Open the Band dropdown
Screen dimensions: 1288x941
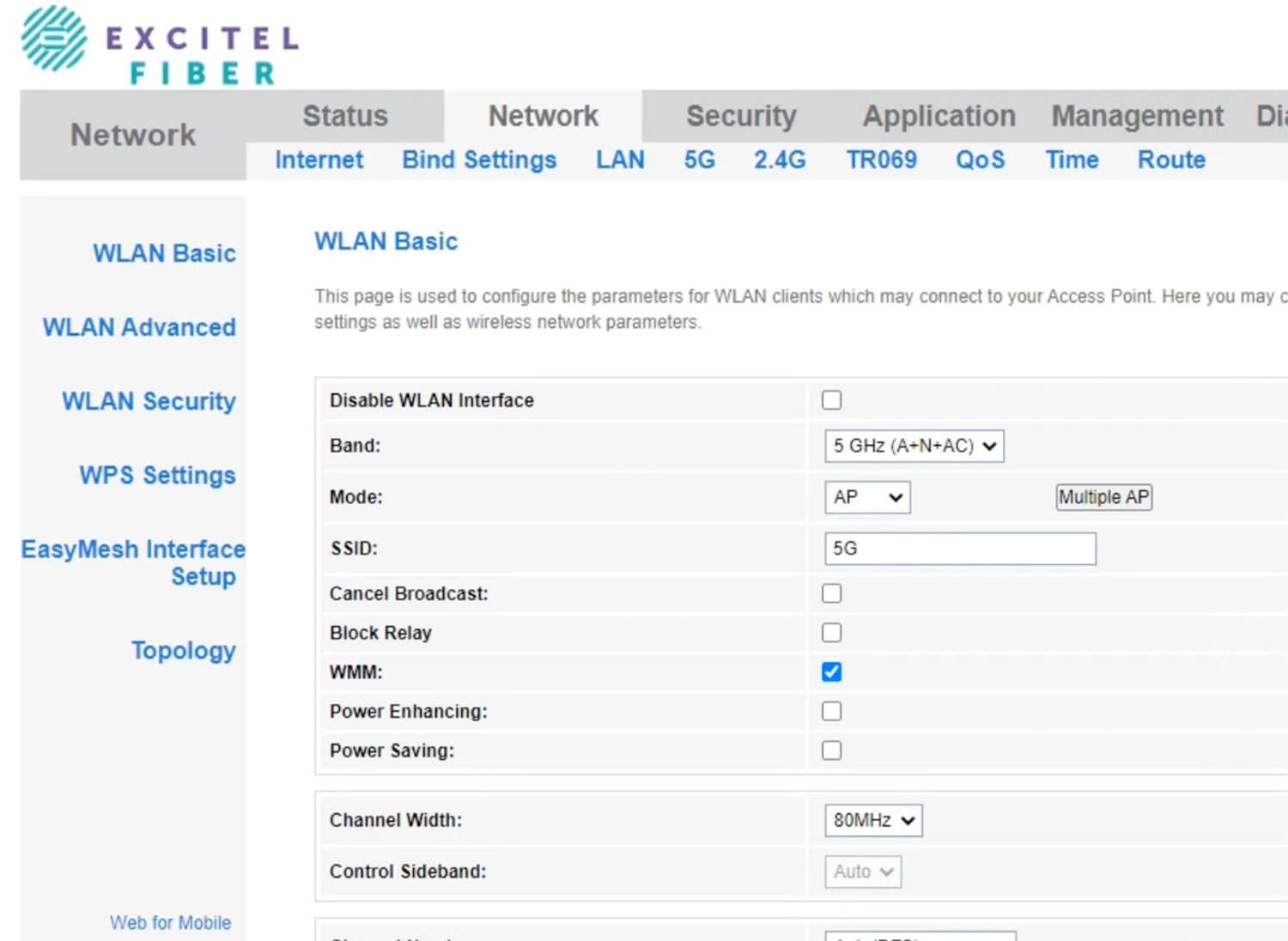[x=914, y=446]
